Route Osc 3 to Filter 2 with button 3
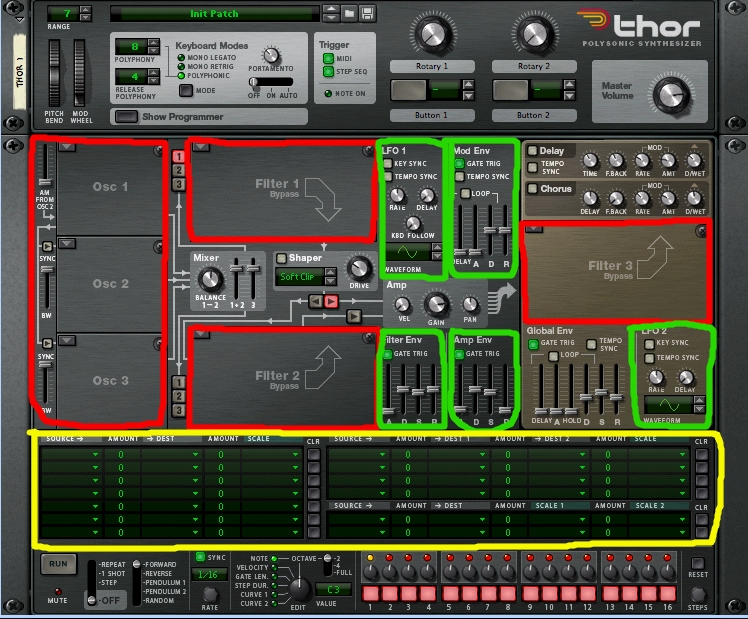This screenshot has width=748, height=619. pyautogui.click(x=178, y=410)
